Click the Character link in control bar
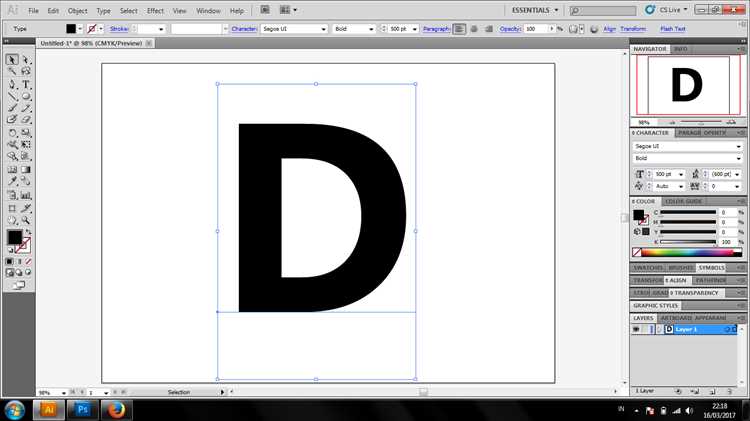Image resolution: width=750 pixels, height=421 pixels. (244, 29)
